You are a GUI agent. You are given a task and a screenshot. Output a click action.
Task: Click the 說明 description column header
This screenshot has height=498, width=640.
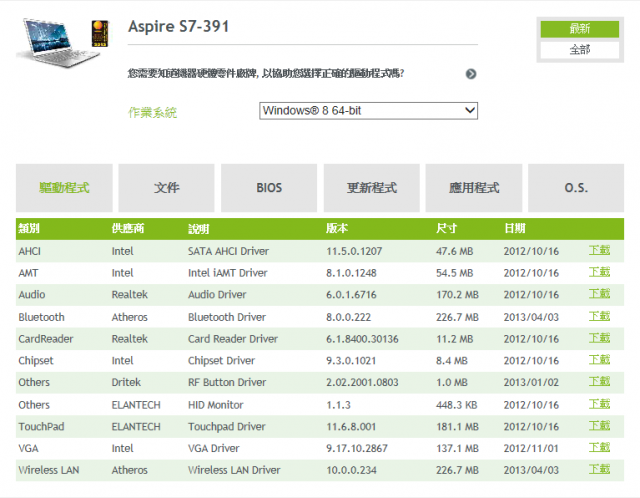(198, 229)
